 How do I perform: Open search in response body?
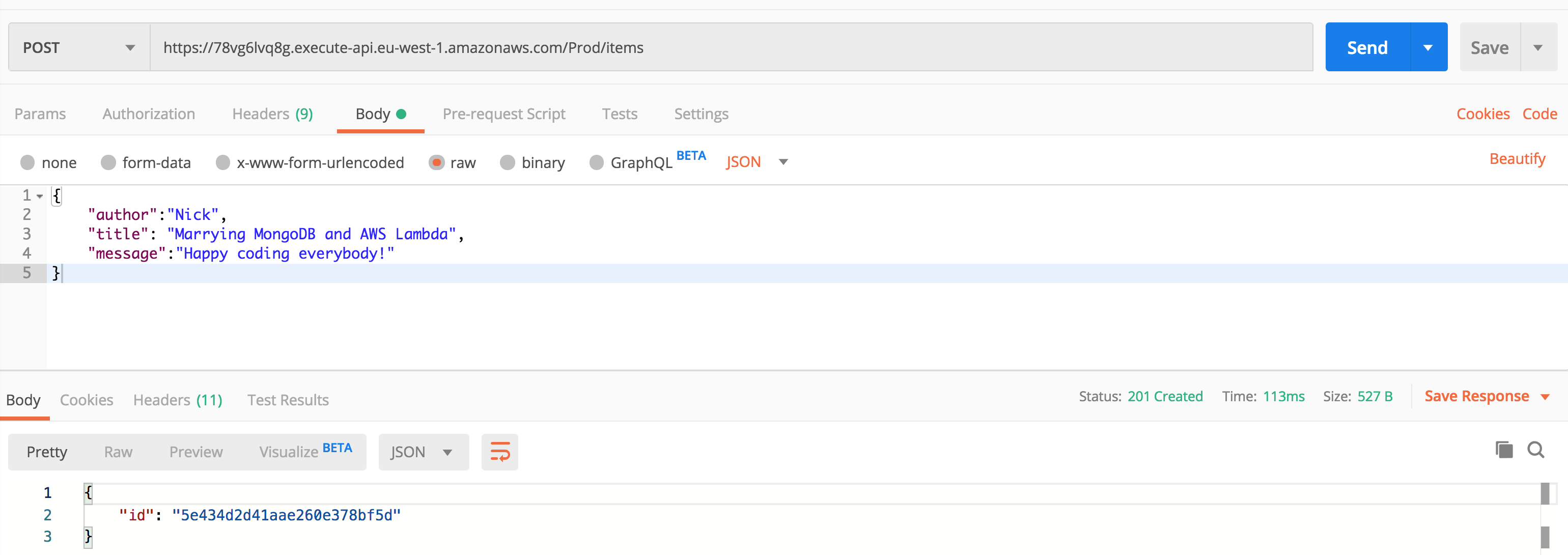click(x=1536, y=450)
